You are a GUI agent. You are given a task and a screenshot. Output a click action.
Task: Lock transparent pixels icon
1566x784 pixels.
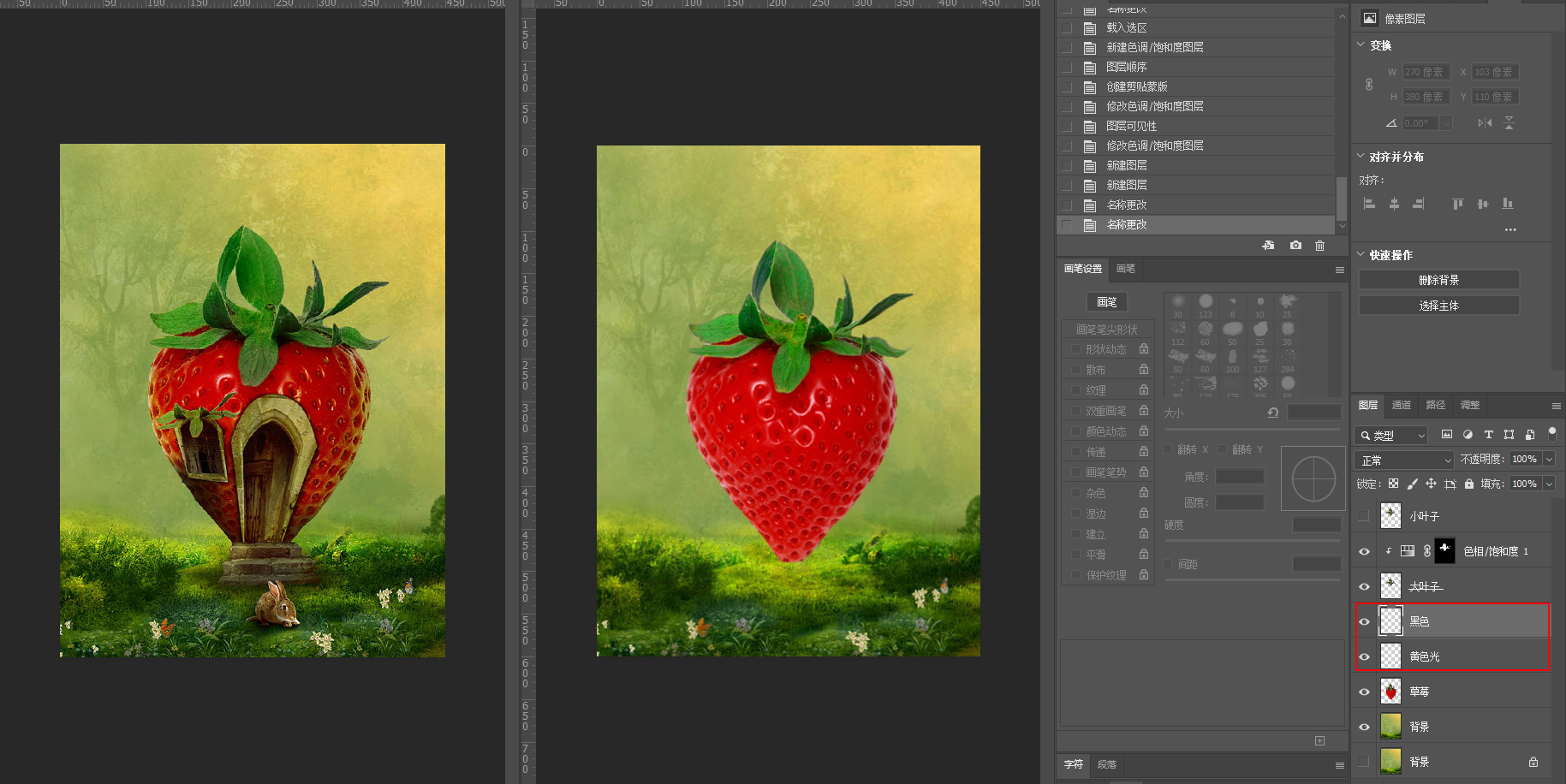pos(1393,484)
